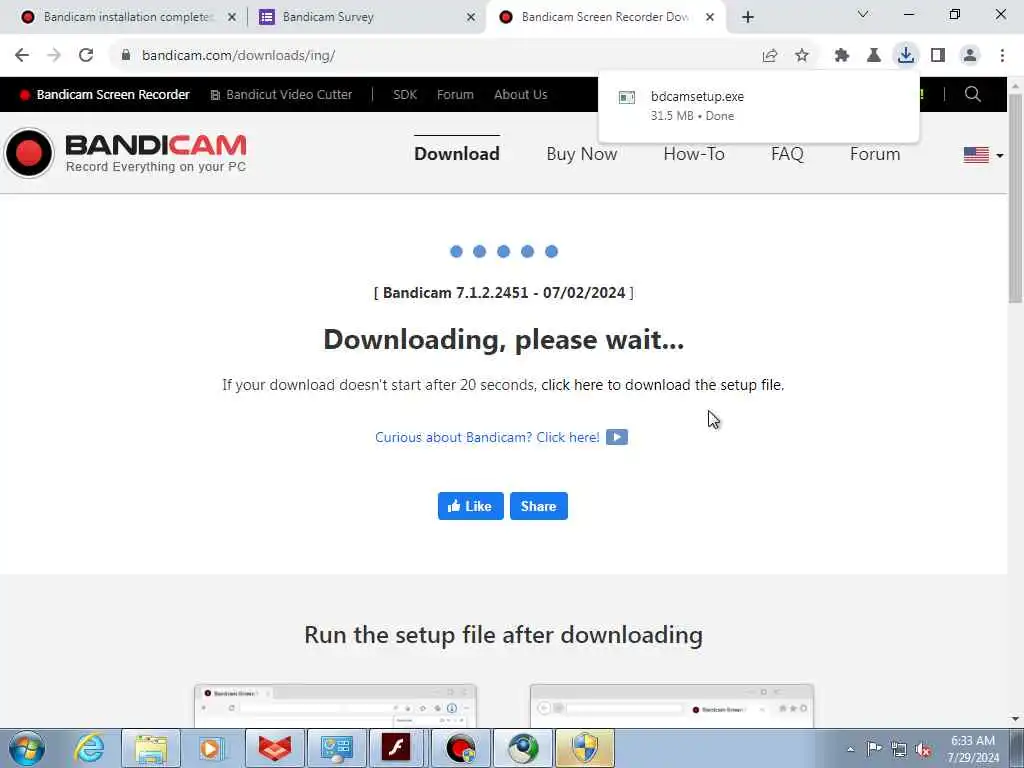Open the Buy Now page
The image size is (1024, 768).
(581, 154)
